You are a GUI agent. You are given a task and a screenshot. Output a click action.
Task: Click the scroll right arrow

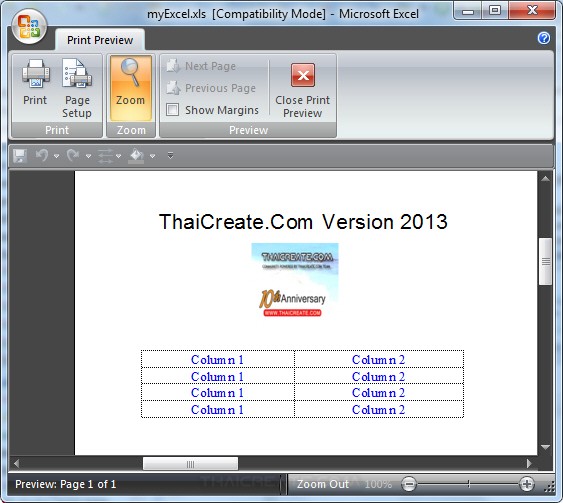[529, 464]
